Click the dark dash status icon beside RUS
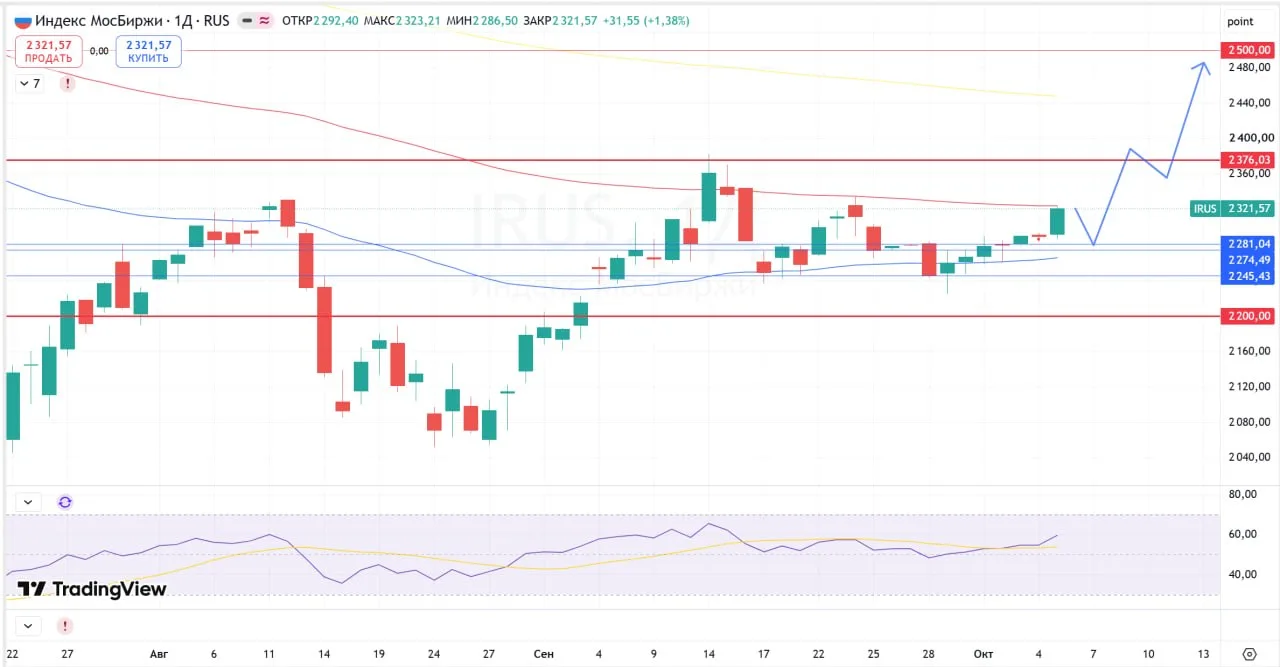Screen dimensions: 1280x667 point(245,21)
